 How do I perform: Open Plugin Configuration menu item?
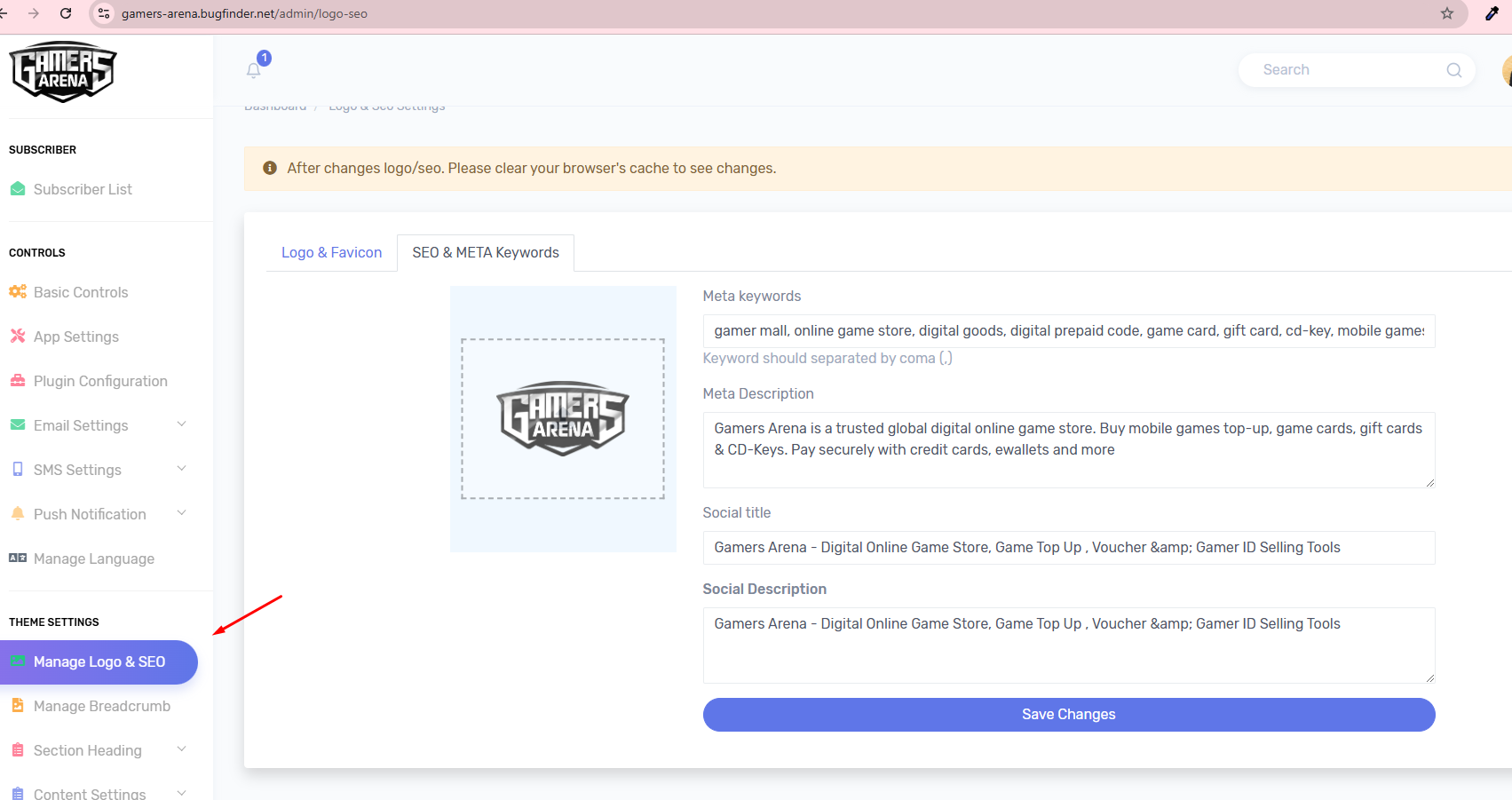[100, 381]
